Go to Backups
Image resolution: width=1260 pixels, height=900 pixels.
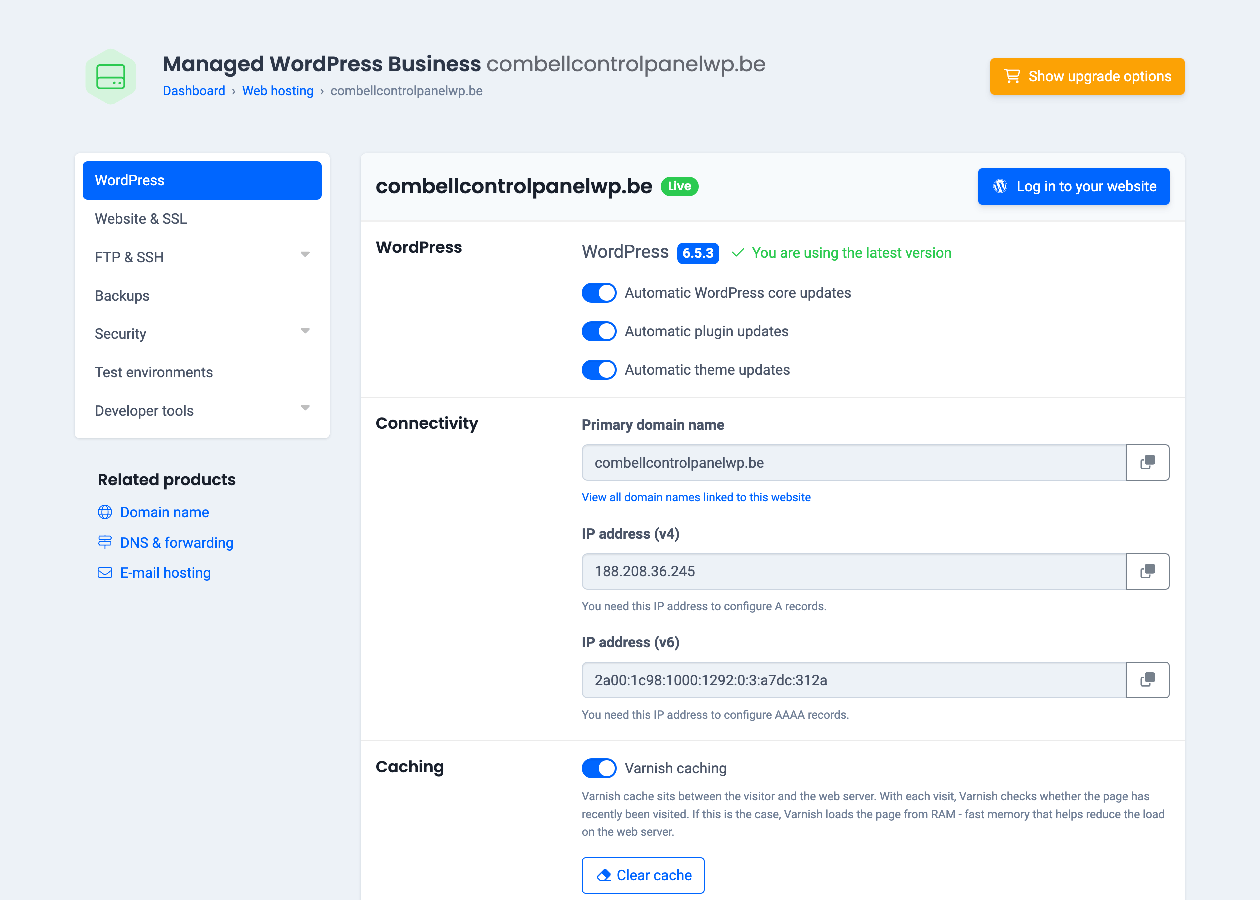click(x=202, y=296)
